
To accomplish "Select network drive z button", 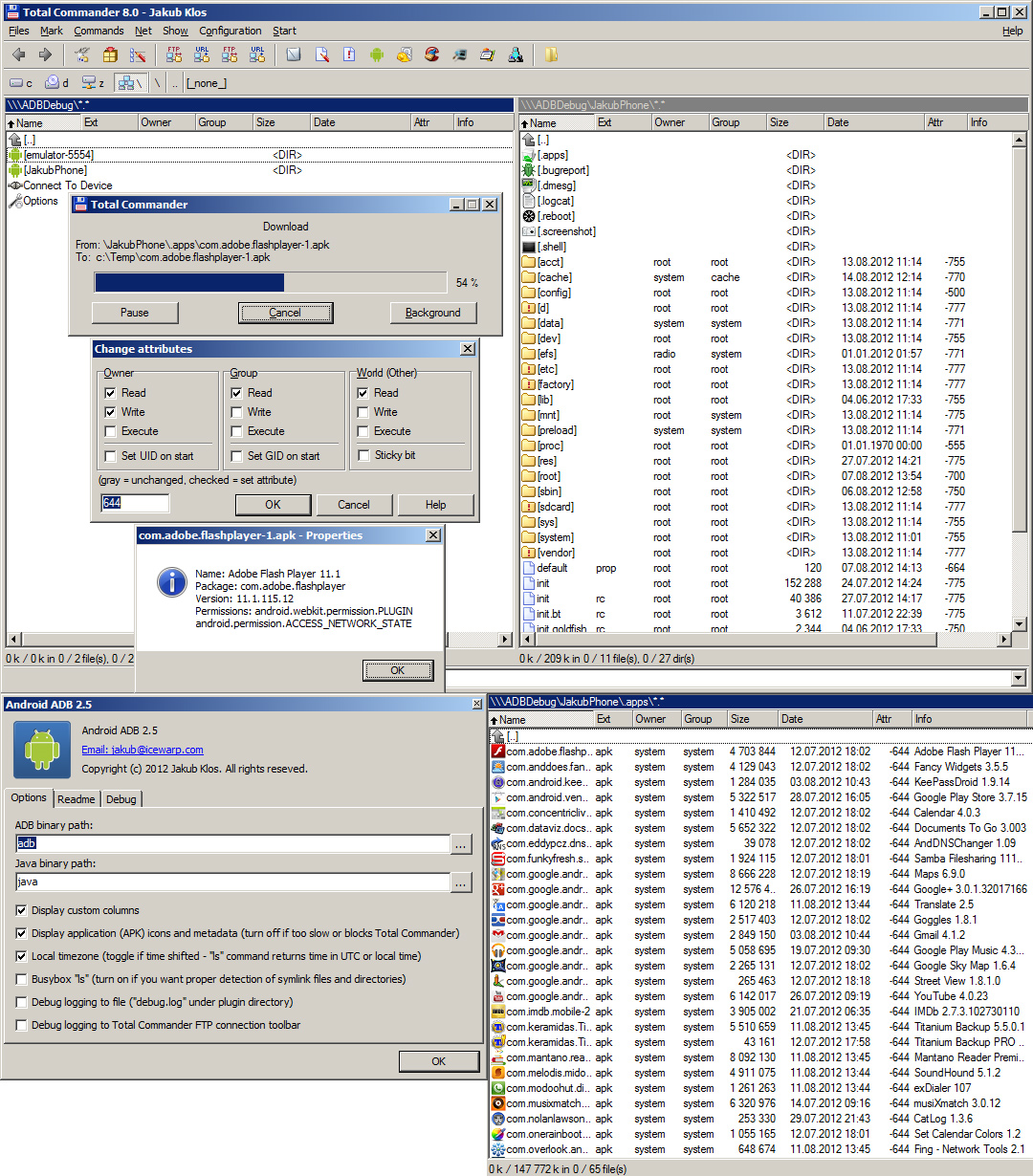I will pyautogui.click(x=93, y=83).
